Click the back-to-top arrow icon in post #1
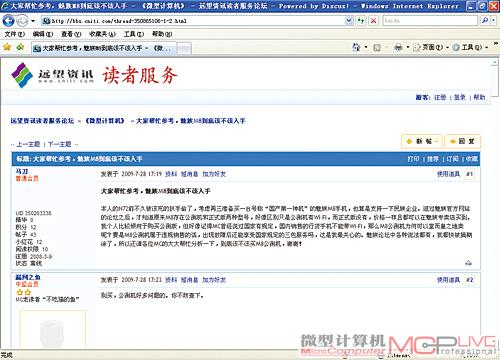 468,263
